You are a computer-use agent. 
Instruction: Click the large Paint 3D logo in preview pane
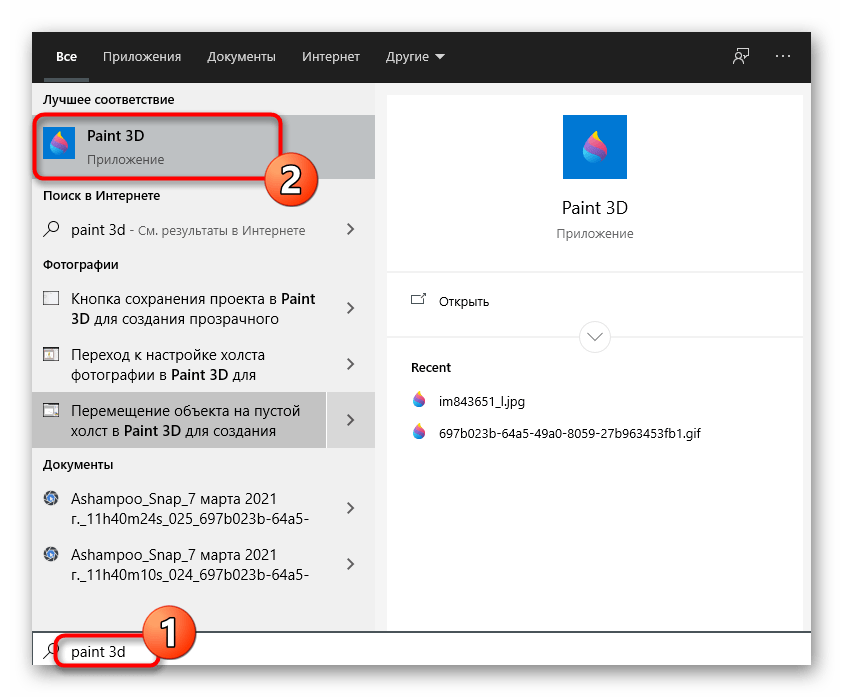pos(594,147)
